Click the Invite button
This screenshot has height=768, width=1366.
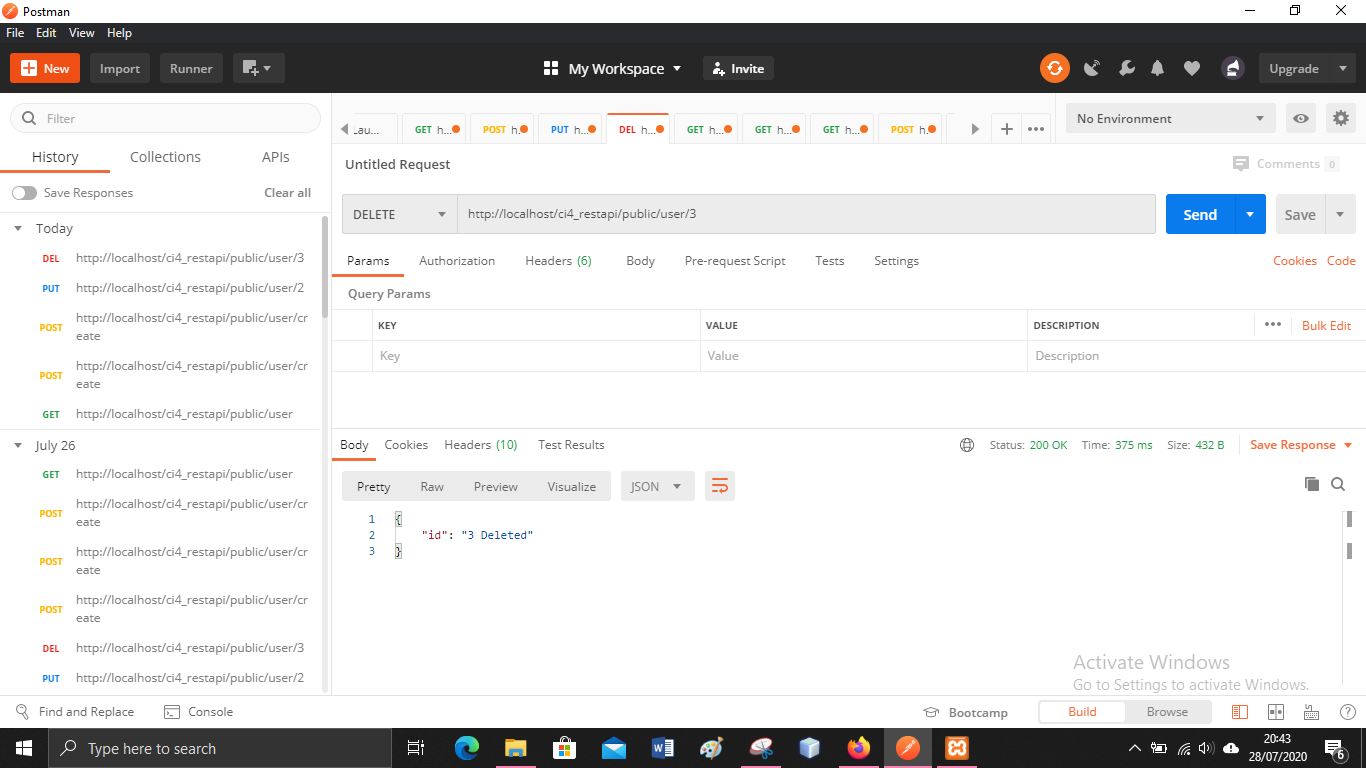click(738, 68)
